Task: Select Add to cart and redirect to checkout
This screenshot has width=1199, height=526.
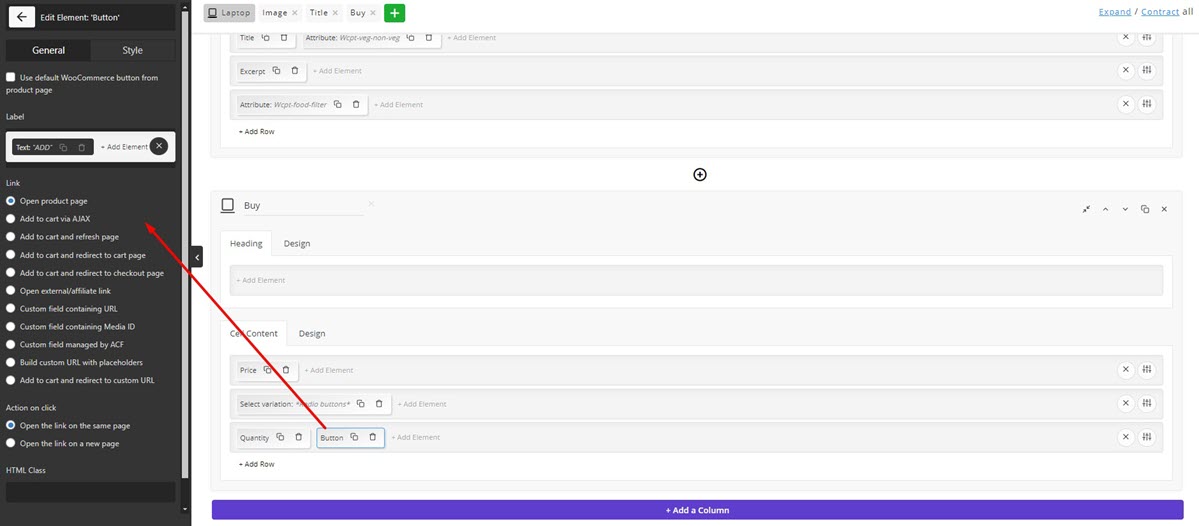Action: [11, 273]
